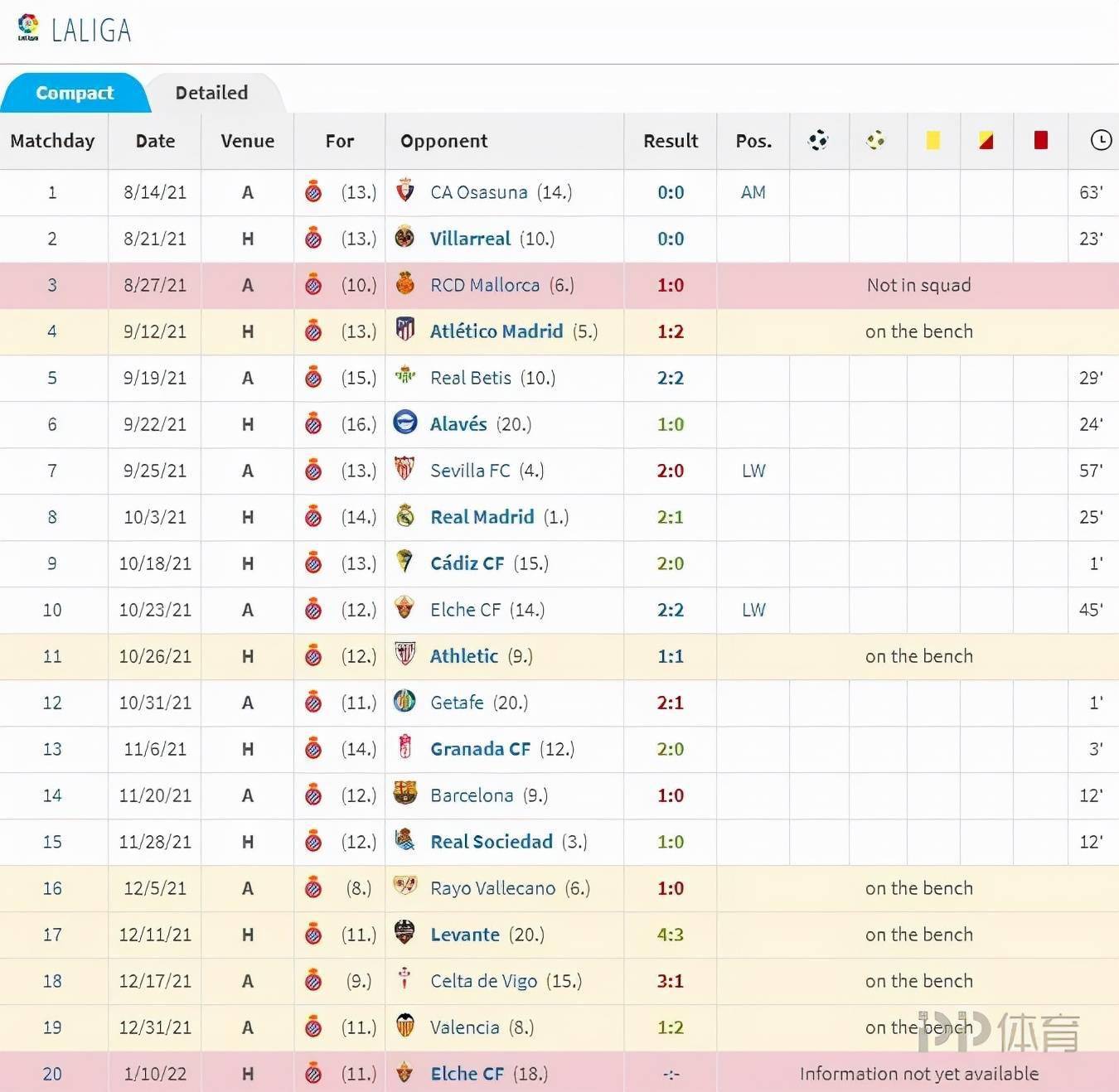Open matchday 8 number link

coord(52,517)
